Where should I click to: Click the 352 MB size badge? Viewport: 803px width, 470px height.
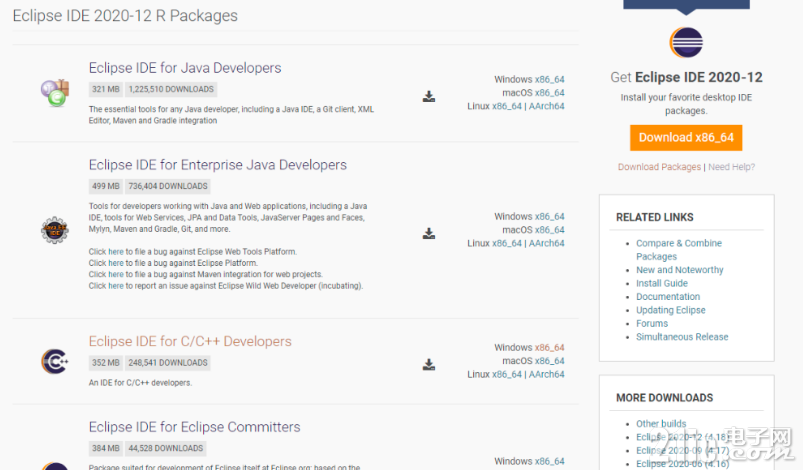click(105, 362)
